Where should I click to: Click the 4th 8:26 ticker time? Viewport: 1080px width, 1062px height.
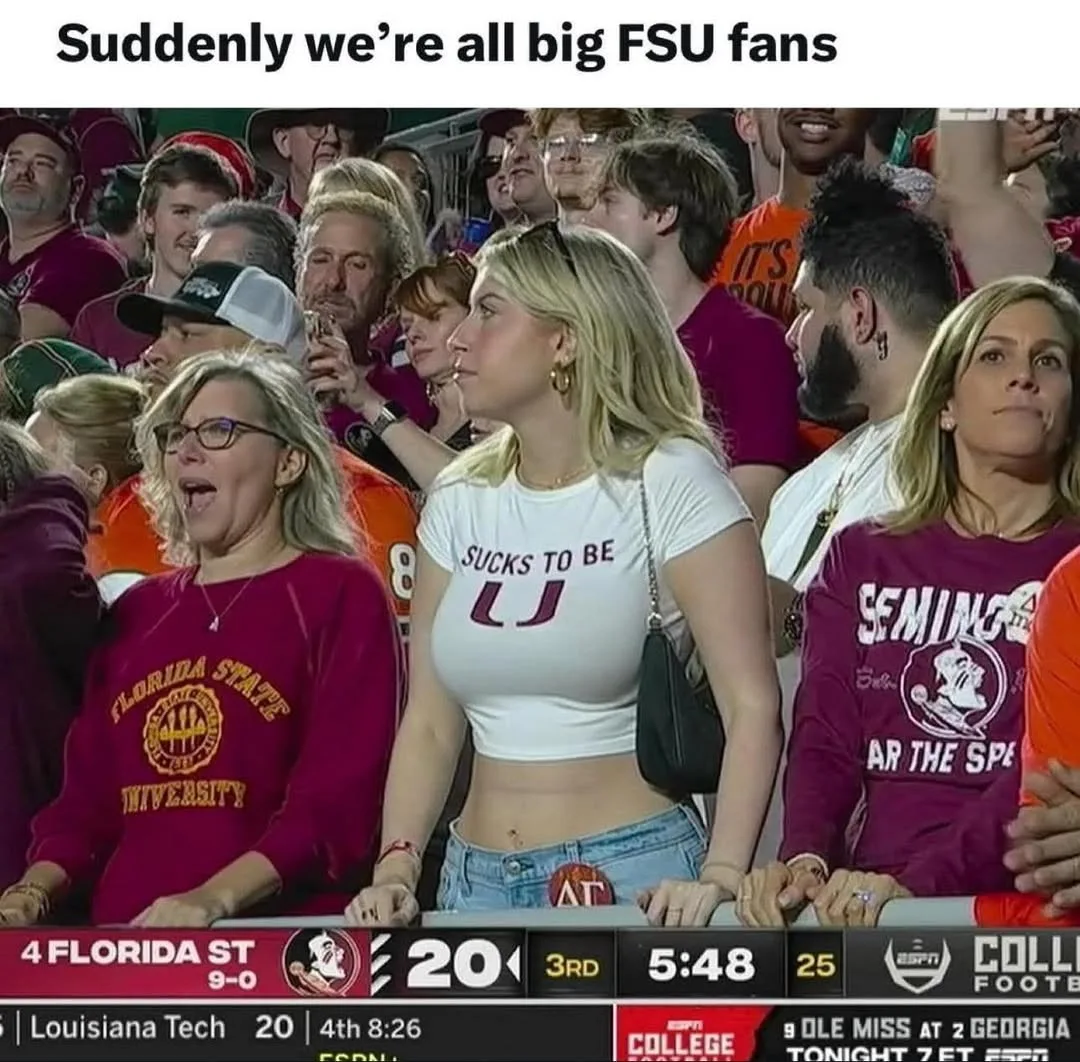tap(371, 1028)
